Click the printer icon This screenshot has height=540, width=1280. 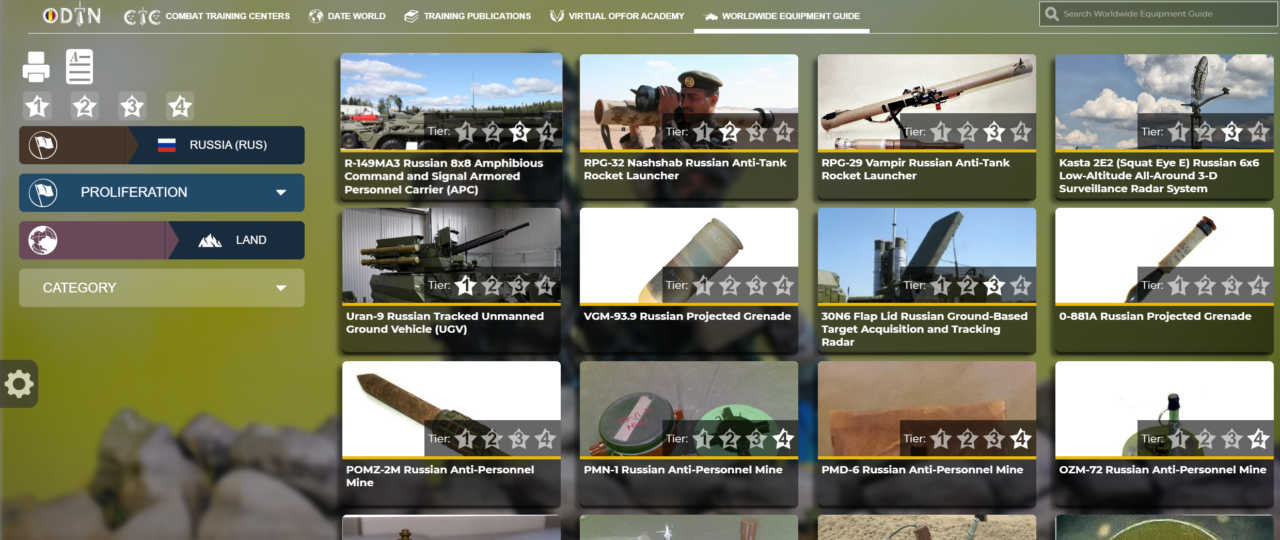36,67
